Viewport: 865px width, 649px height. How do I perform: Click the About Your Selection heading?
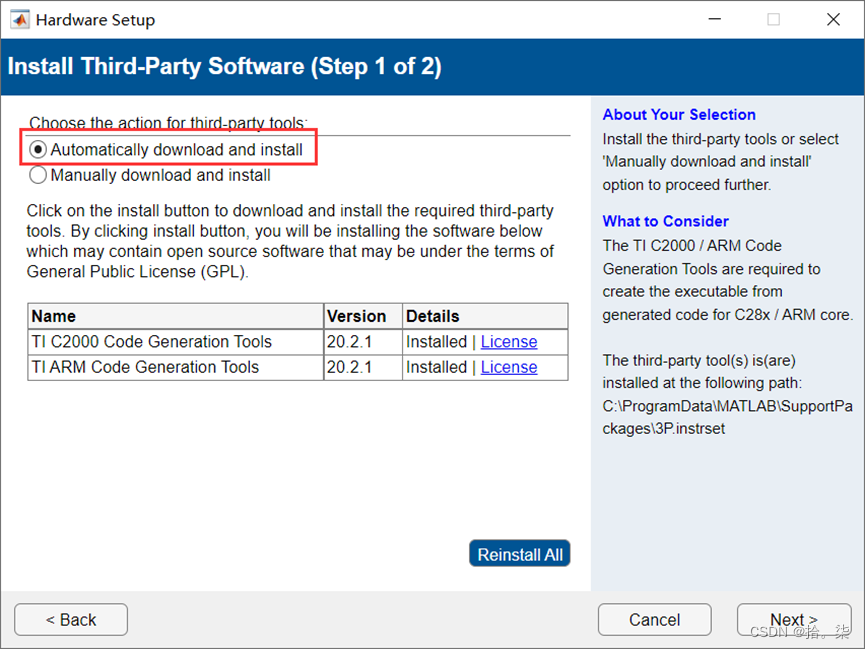point(679,114)
